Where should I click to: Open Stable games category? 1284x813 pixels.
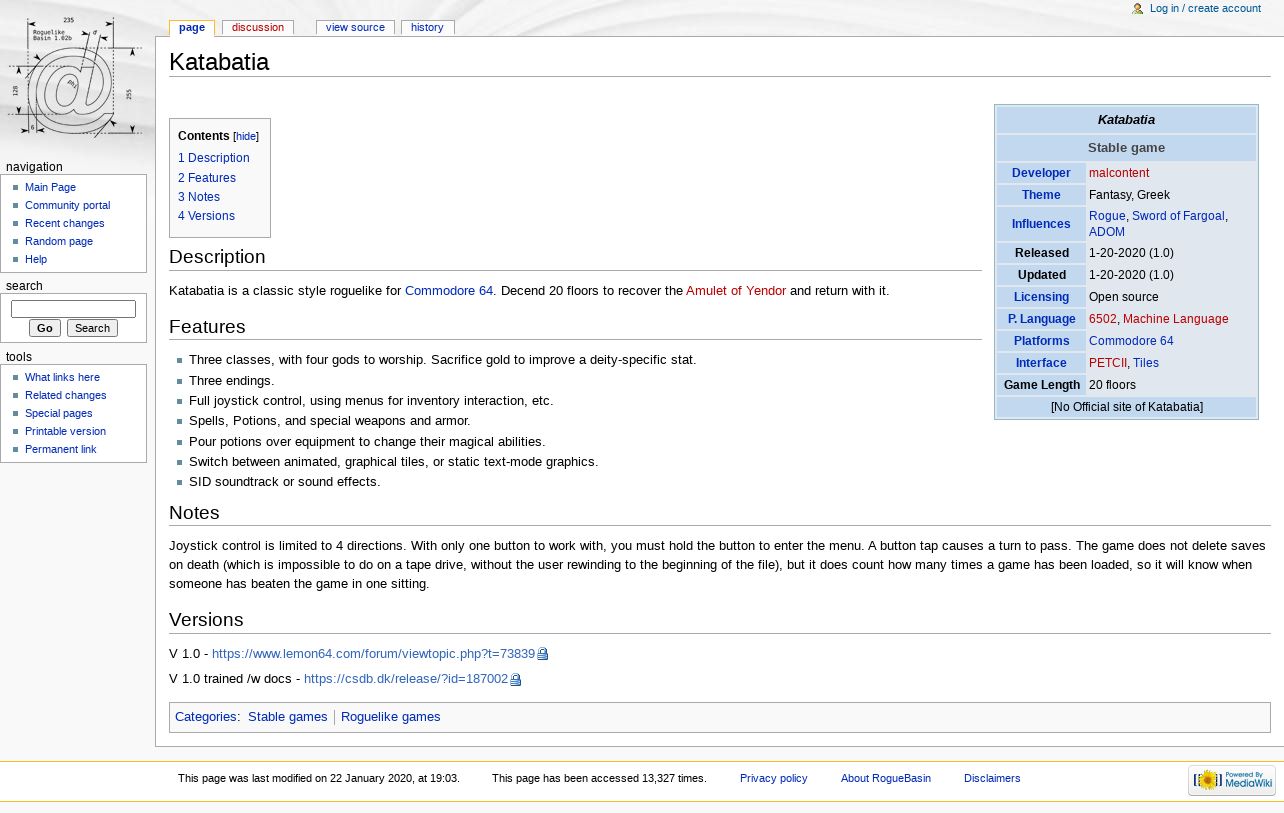coord(287,717)
